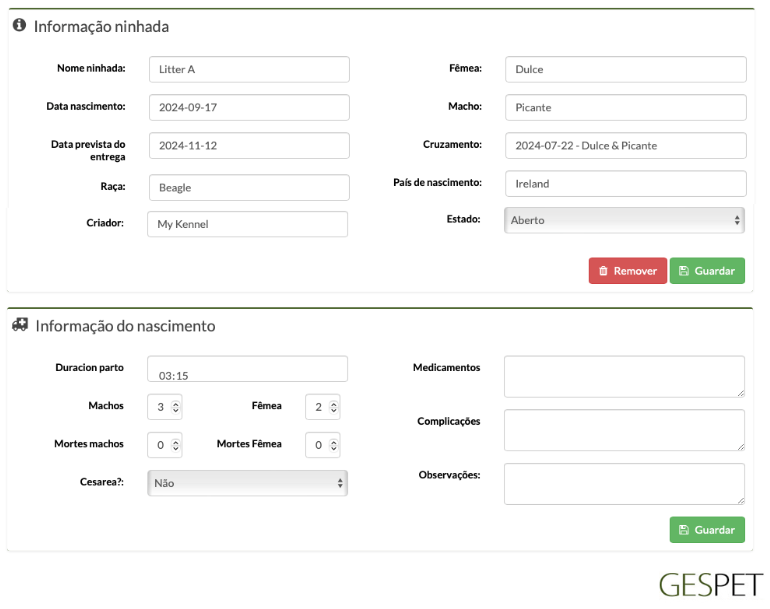The width and height of the screenshot is (770, 609).
Task: Click the Complicações text area
Action: [x=624, y=430]
